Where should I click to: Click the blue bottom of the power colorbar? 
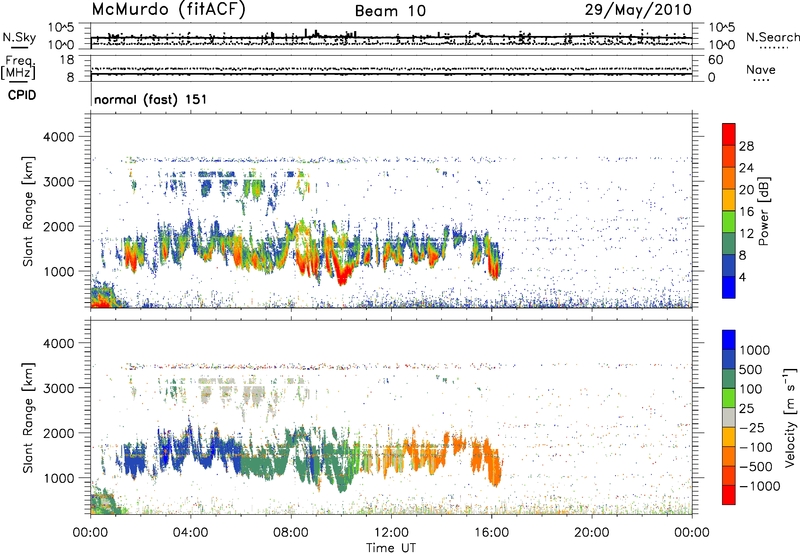click(x=729, y=287)
